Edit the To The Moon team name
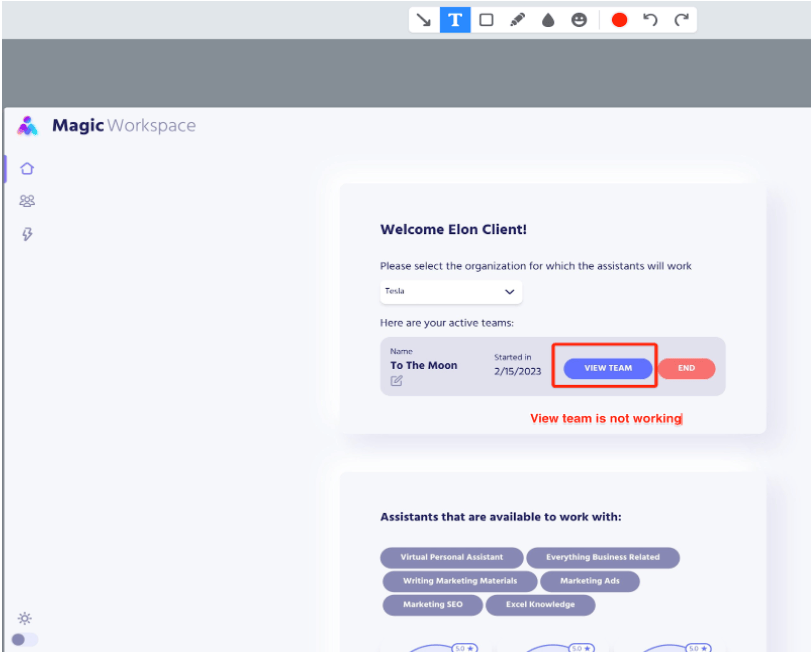Screen dimensions: 812x652 (397, 381)
